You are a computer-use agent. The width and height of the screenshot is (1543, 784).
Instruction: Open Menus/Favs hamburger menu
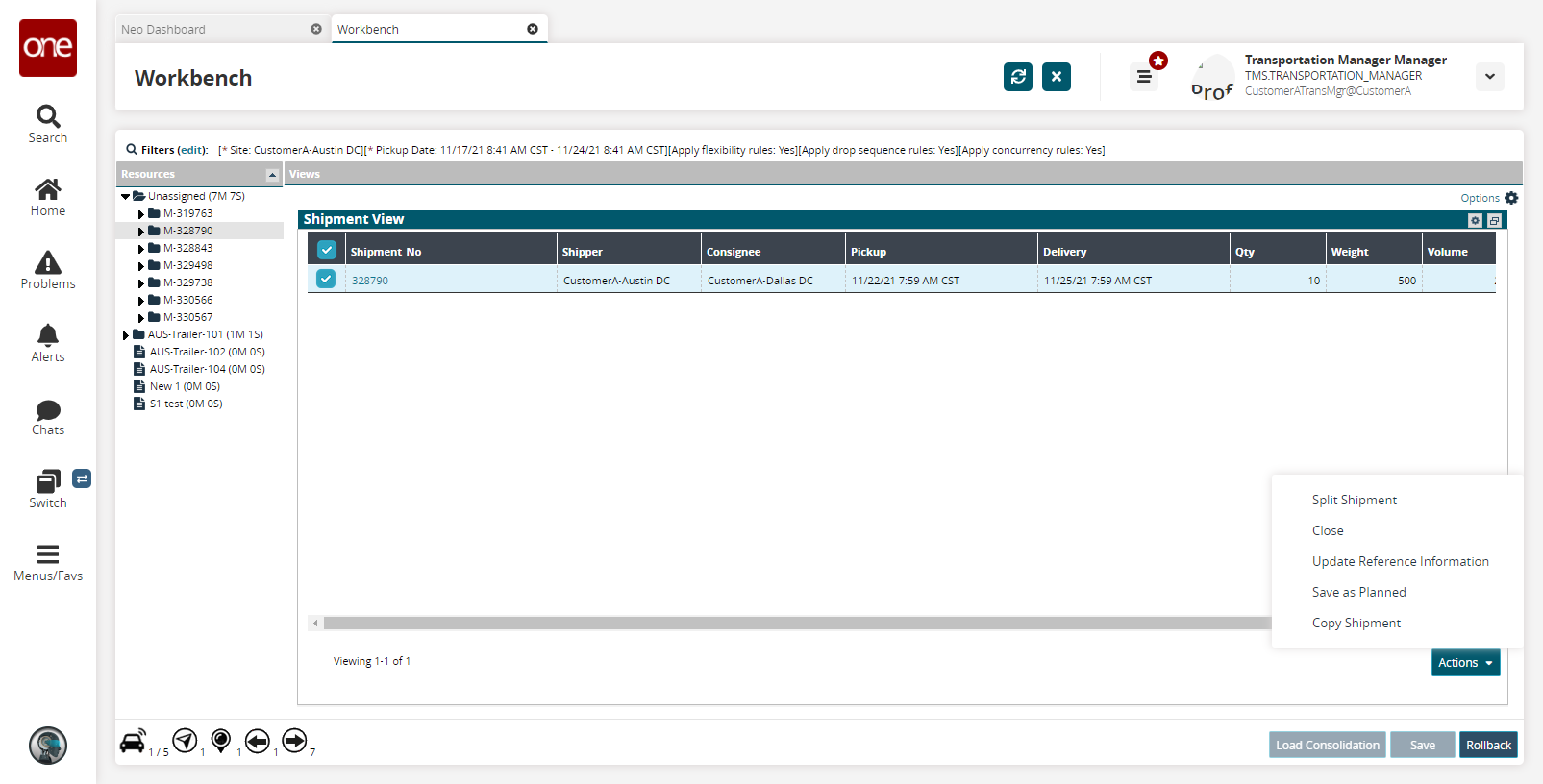click(x=48, y=563)
